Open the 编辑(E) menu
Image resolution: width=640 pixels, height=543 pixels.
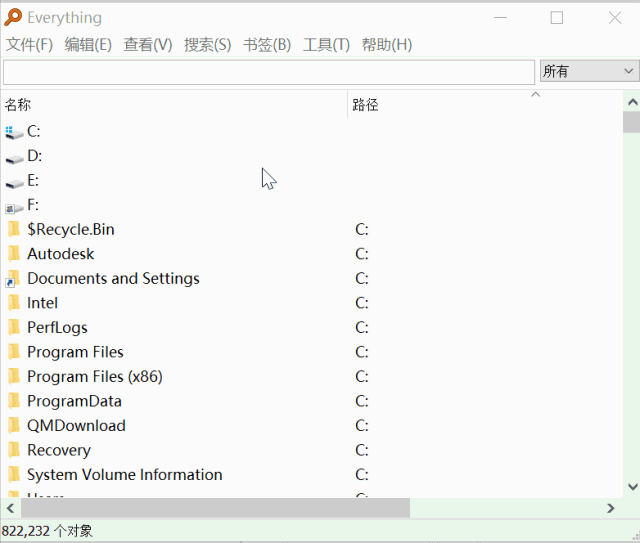(x=88, y=45)
